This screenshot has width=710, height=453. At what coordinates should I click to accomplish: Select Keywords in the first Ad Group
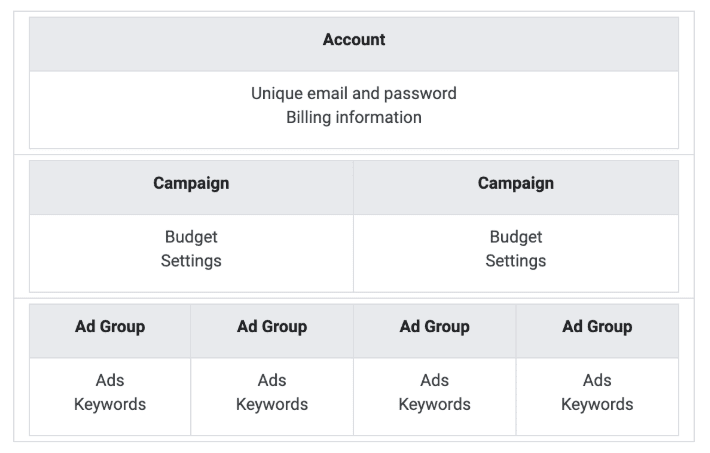click(x=110, y=405)
